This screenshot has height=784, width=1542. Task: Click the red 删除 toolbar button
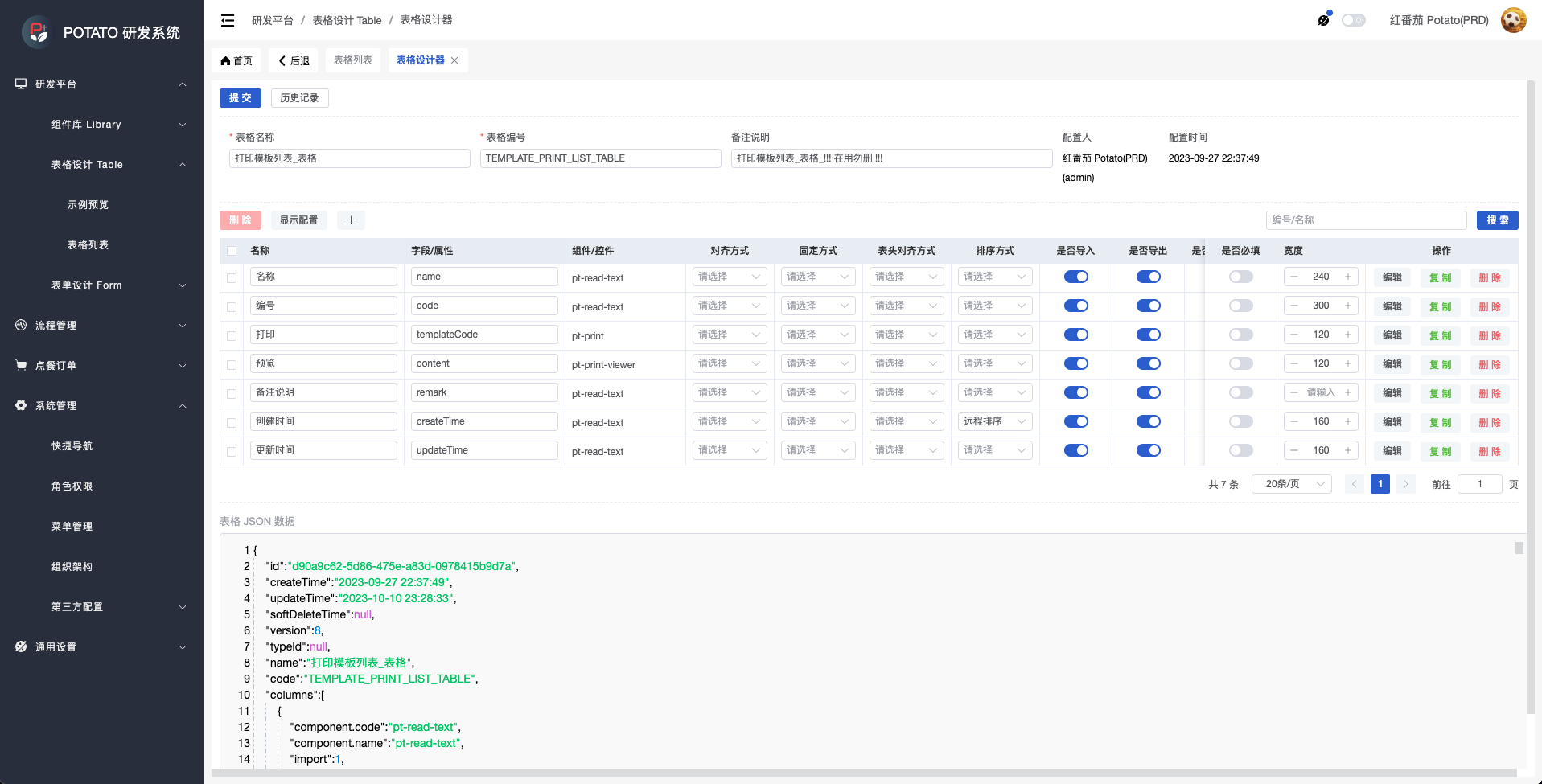[240, 220]
